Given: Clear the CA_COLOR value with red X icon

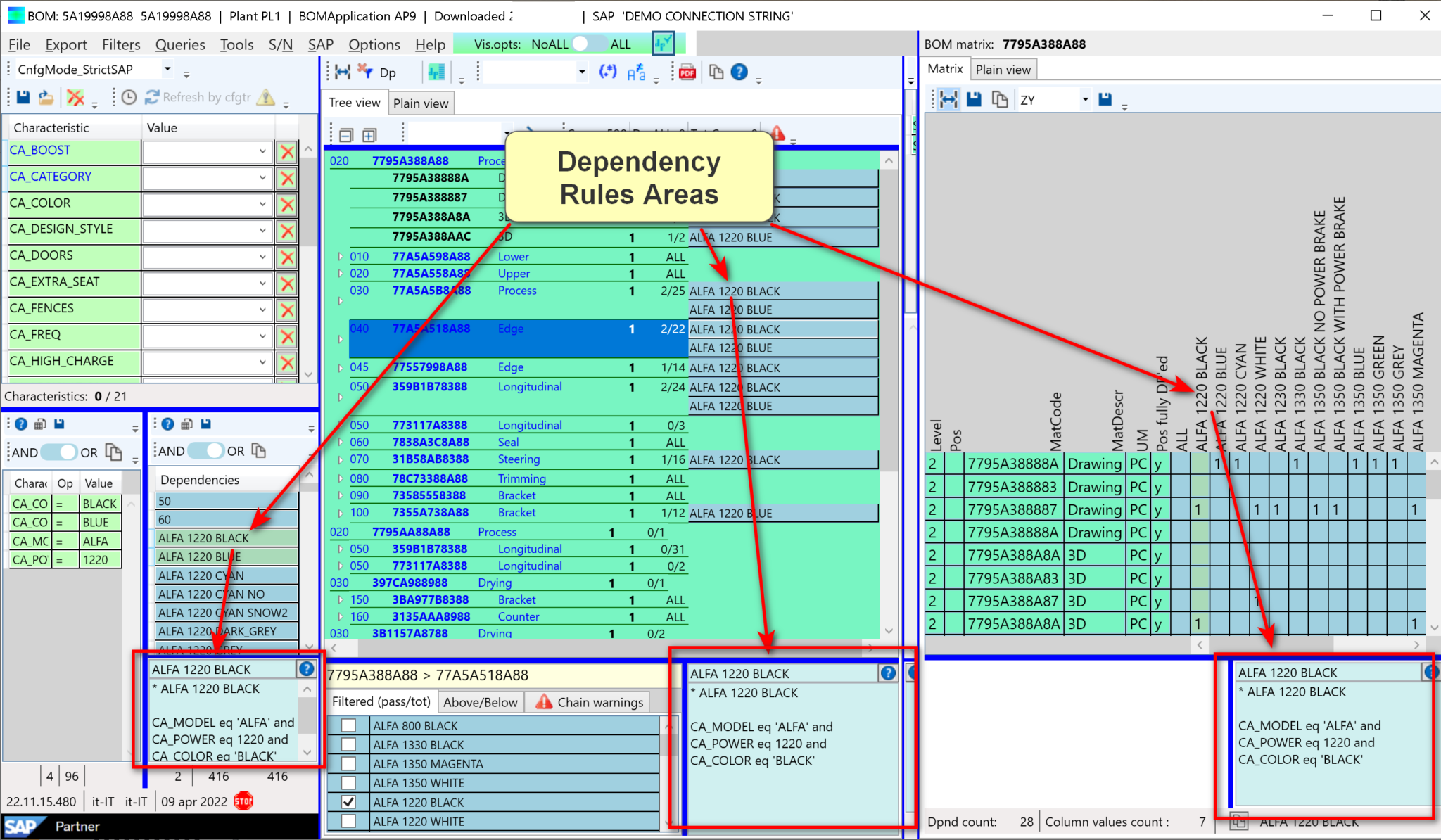Looking at the screenshot, I should (x=286, y=204).
